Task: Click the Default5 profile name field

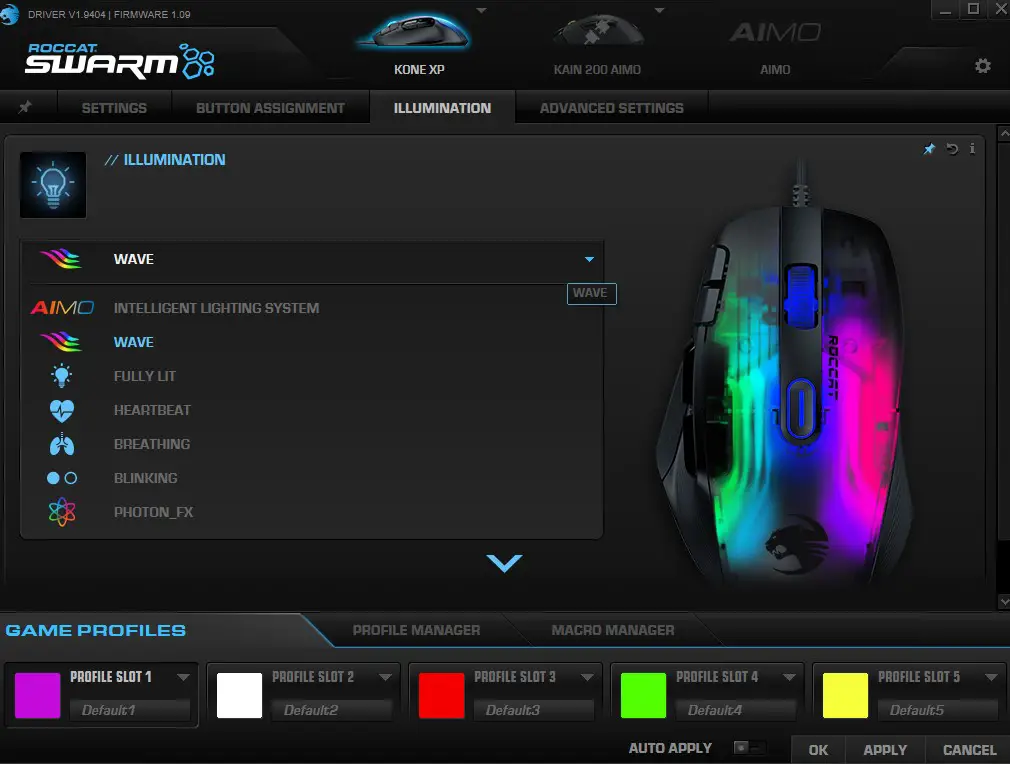Action: (938, 710)
